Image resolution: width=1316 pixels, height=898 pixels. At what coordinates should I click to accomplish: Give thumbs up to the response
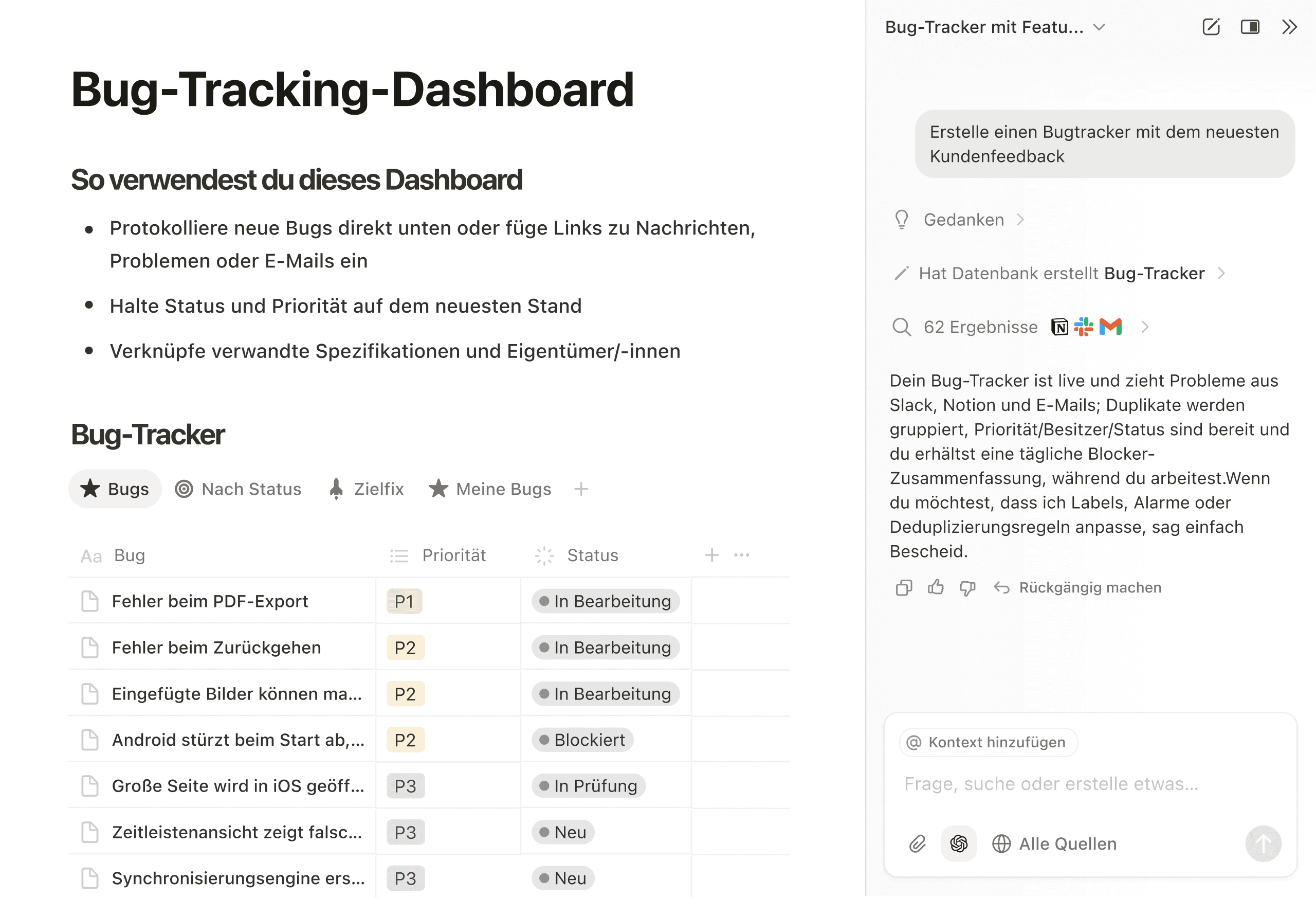point(936,587)
